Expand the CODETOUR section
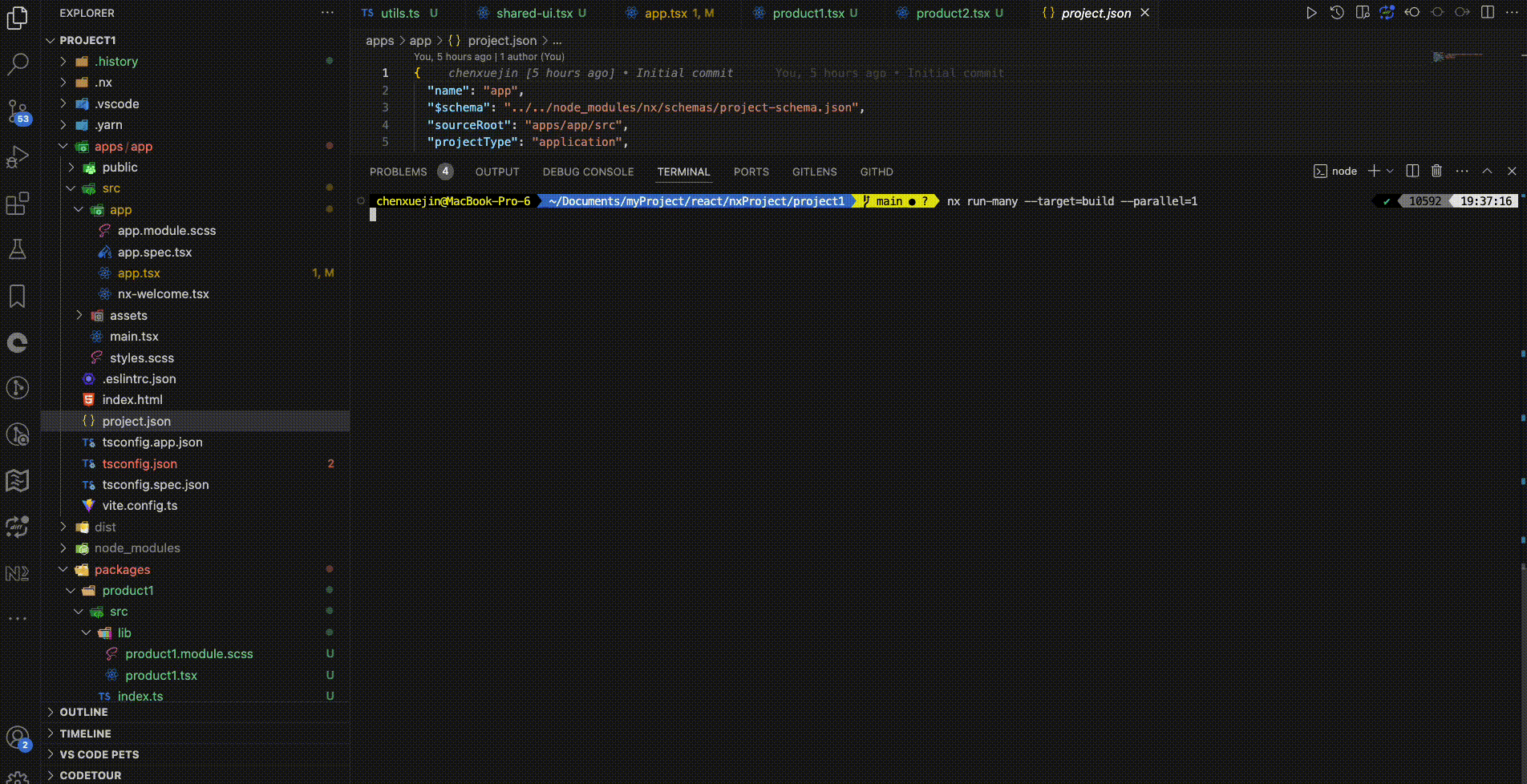The height and width of the screenshot is (784, 1527). [196, 775]
